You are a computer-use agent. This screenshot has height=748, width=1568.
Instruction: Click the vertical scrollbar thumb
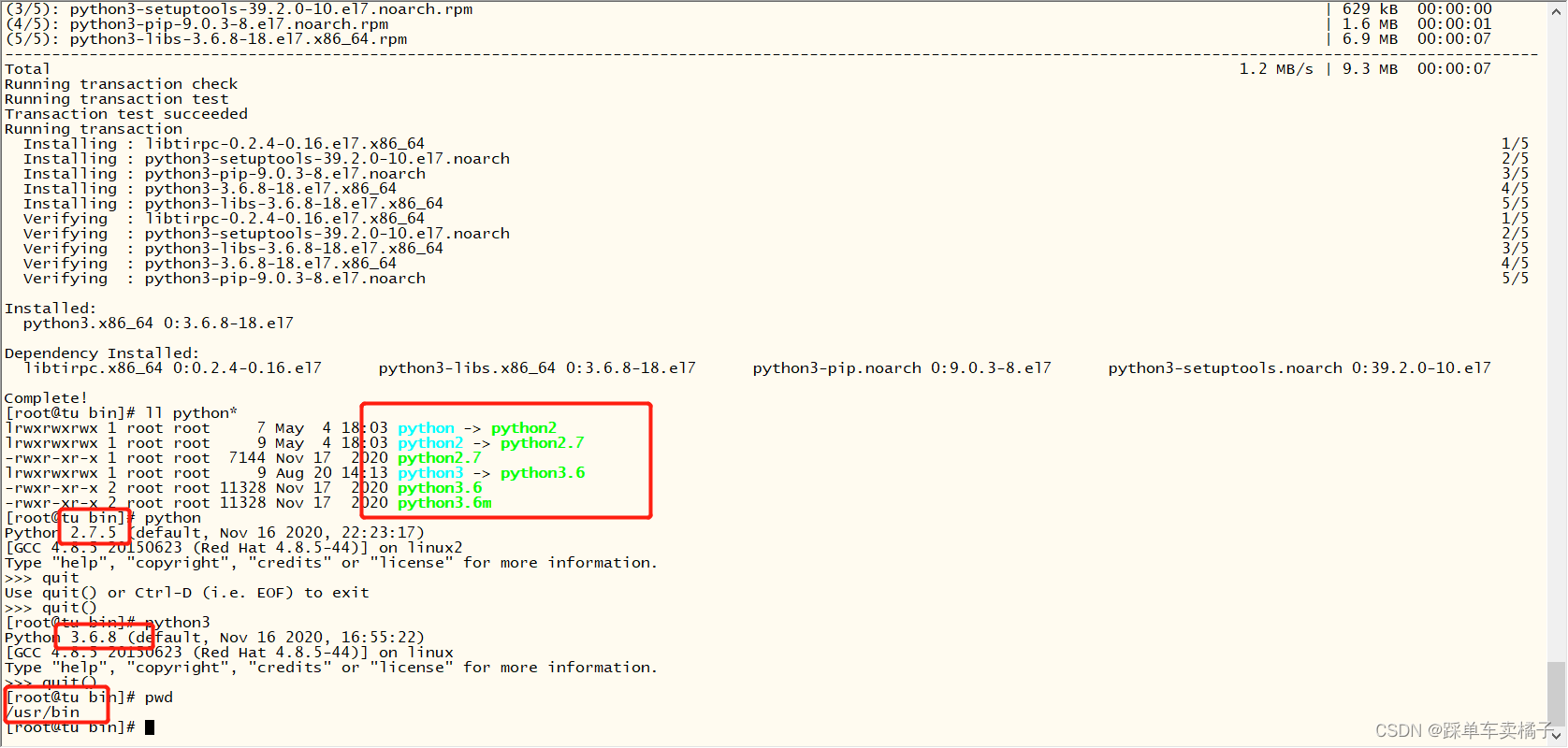click(x=1557, y=693)
